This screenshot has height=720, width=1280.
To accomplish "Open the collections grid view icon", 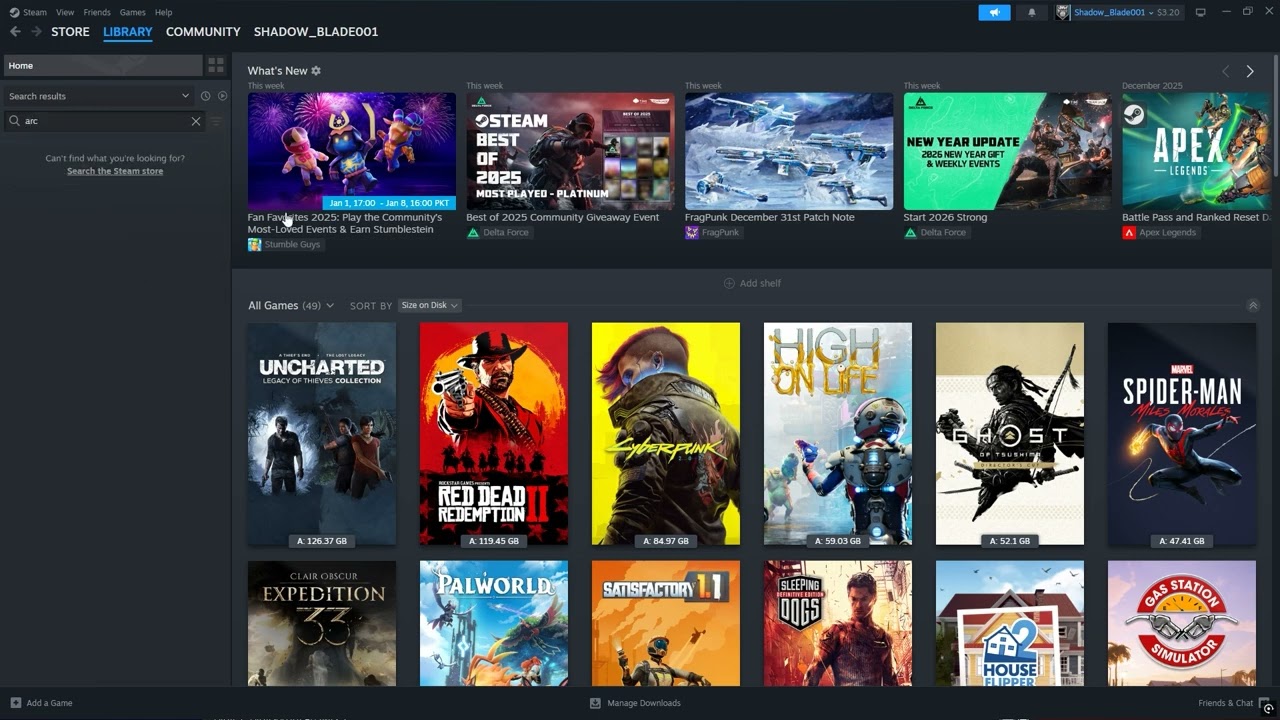I will pyautogui.click(x=215, y=65).
